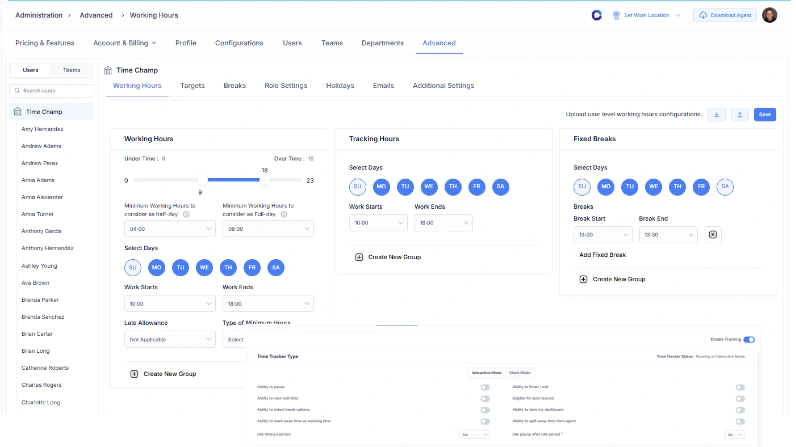
Task: Open Work Ends dropdown in Tracking Hours panel
Action: (443, 223)
